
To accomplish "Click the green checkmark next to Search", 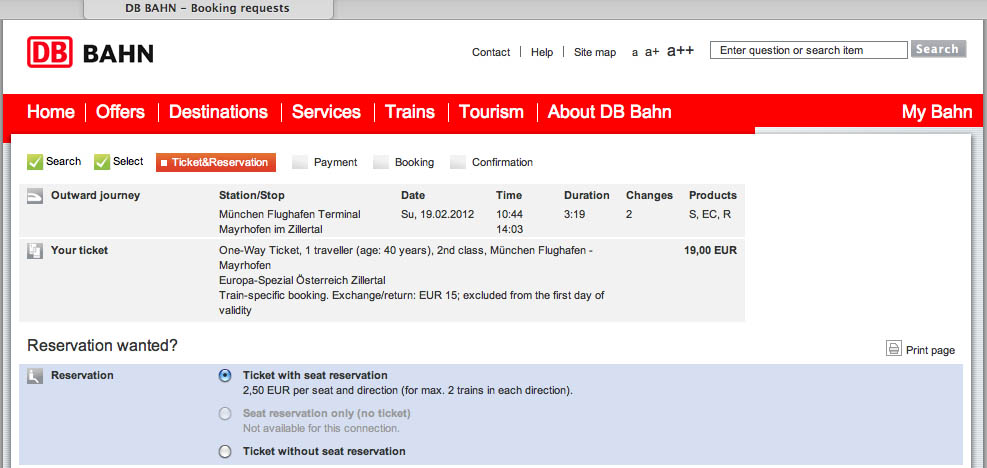I will click(x=35, y=162).
